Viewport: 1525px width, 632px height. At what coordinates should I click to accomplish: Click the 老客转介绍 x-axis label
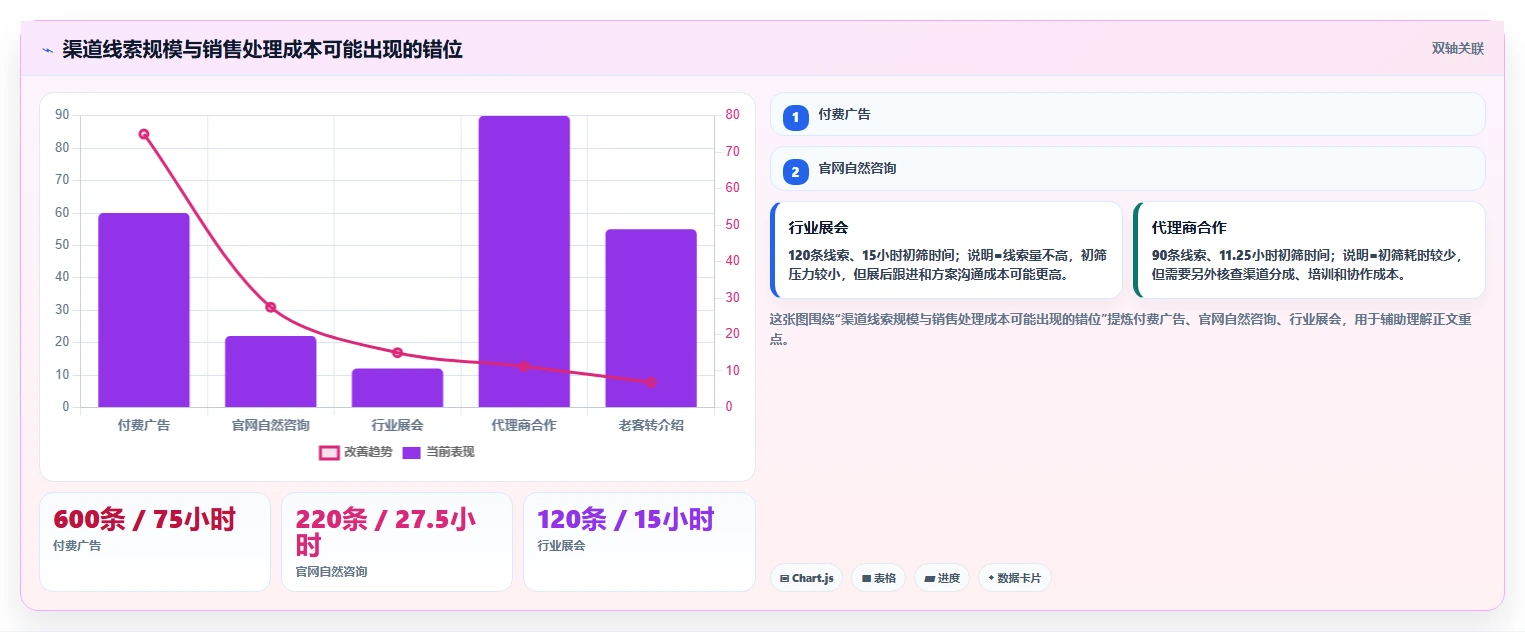tap(651, 425)
